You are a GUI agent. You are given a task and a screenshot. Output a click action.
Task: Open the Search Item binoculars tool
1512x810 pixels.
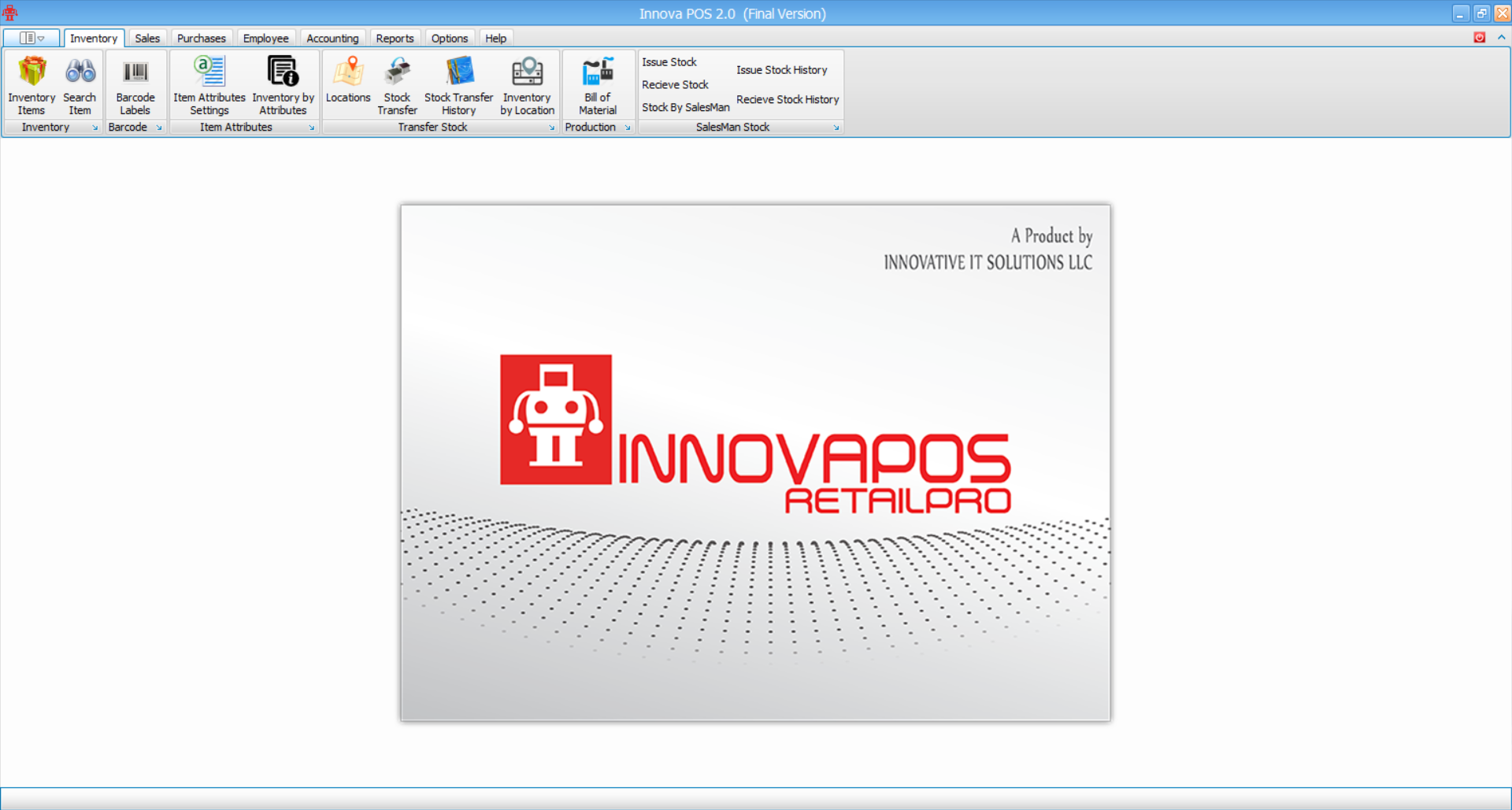pyautogui.click(x=80, y=86)
